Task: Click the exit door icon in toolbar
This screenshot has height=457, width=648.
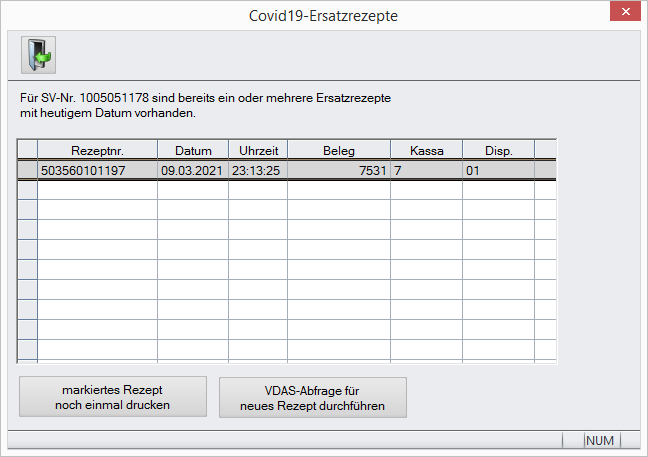Action: (x=38, y=55)
